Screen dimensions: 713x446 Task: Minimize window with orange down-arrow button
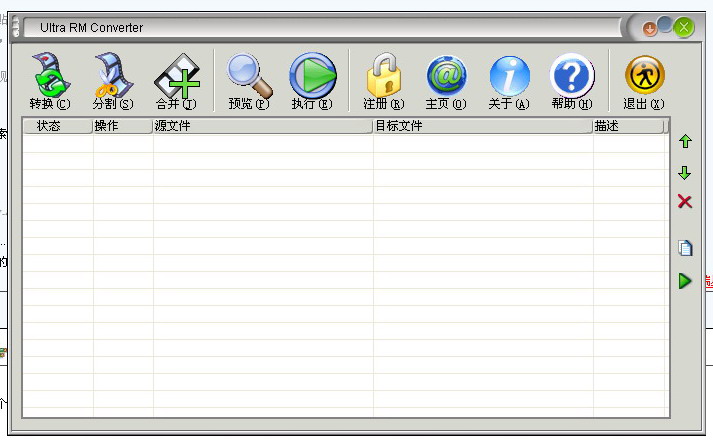[650, 30]
